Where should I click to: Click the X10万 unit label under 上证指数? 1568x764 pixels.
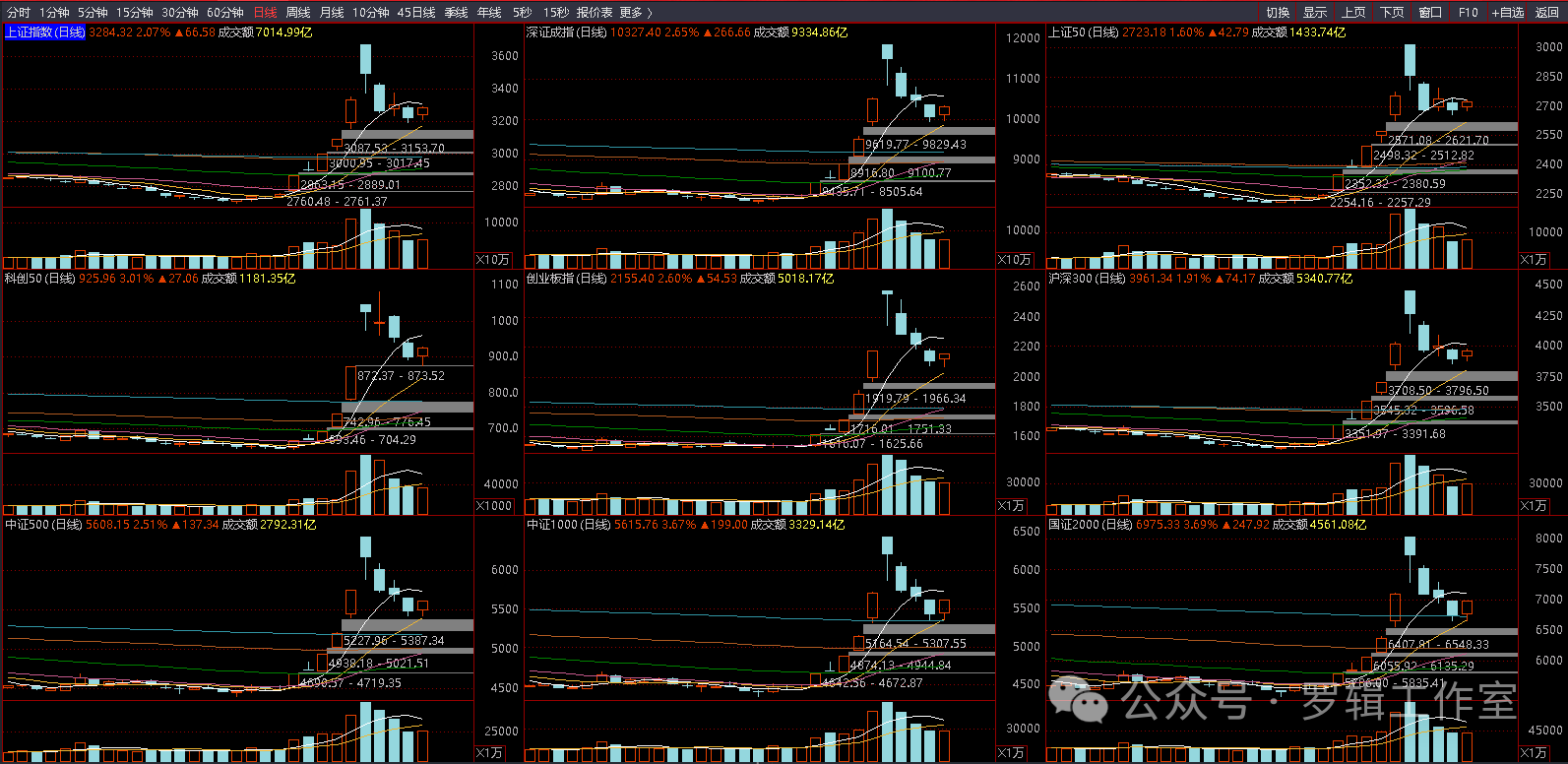493,260
